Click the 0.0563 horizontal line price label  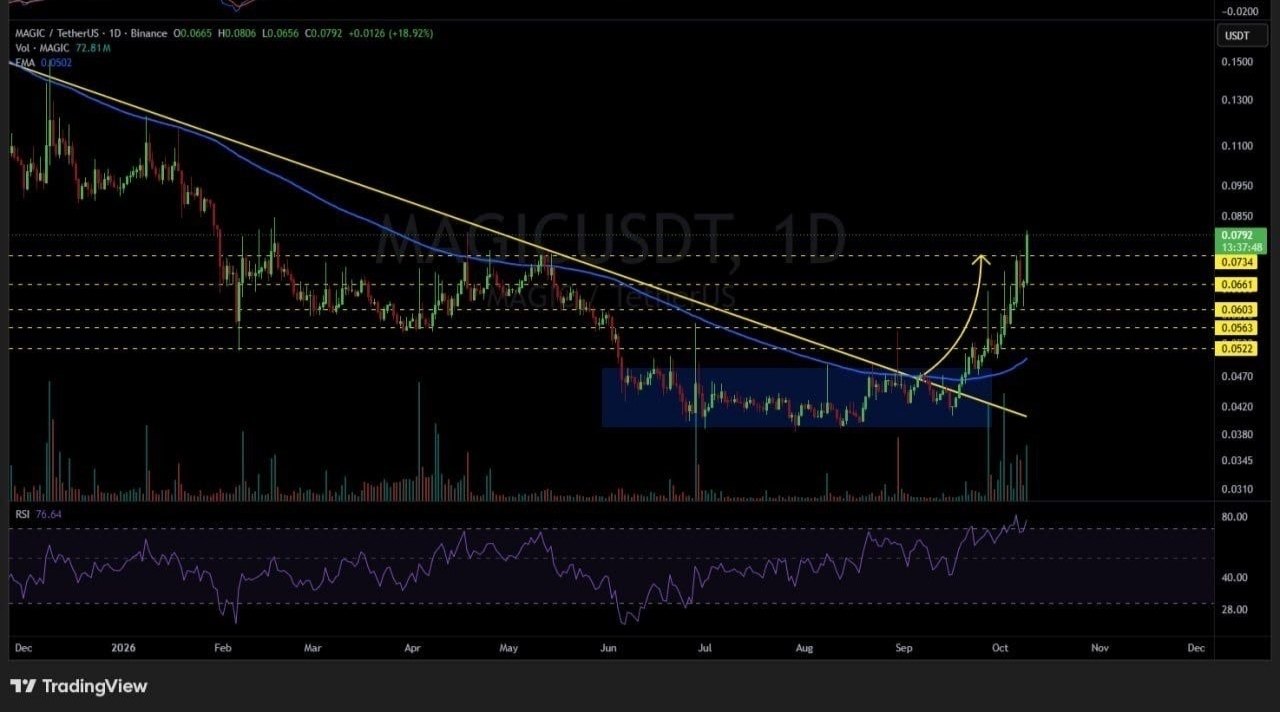click(x=1236, y=327)
